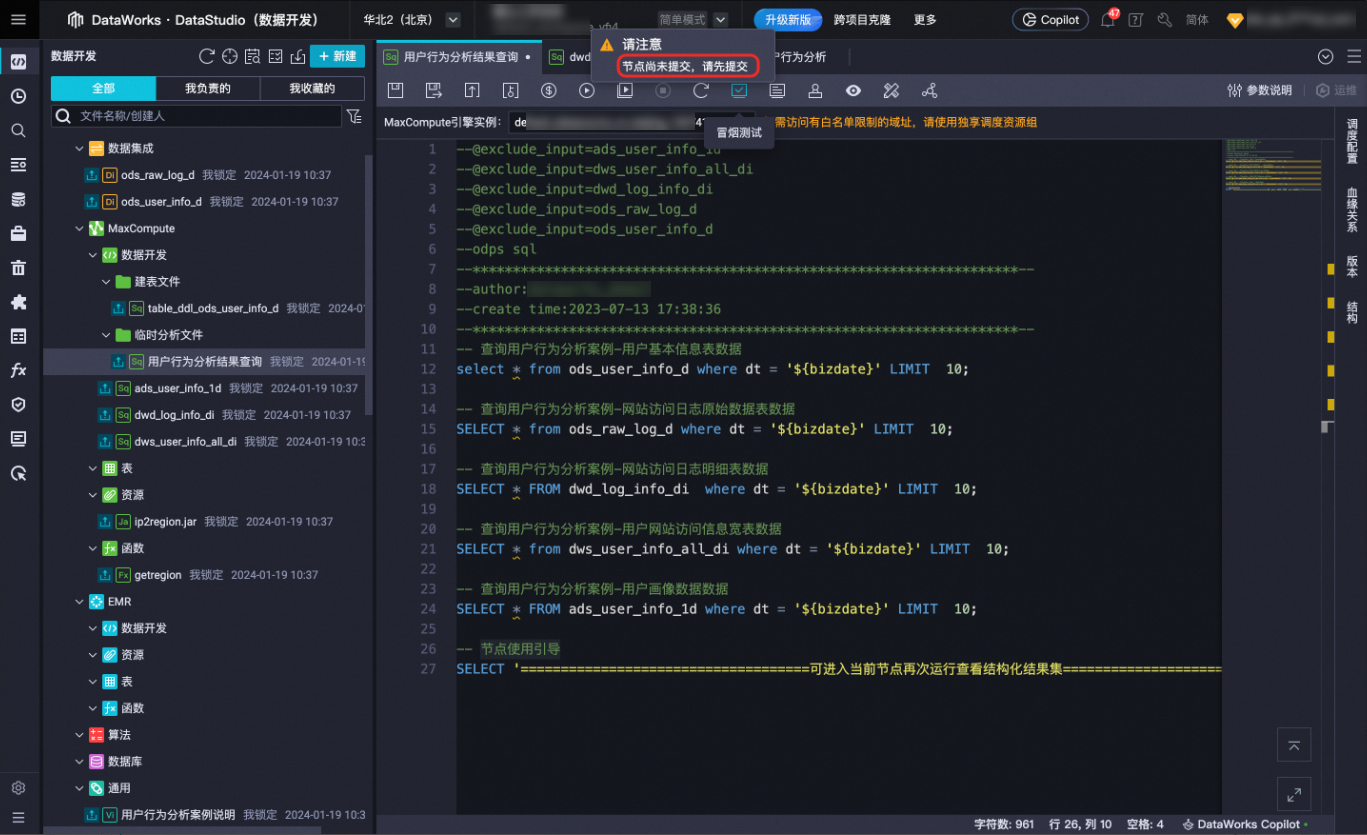Open the toolbox briefcase sidebar icon
The height and width of the screenshot is (835, 1367).
pyautogui.click(x=18, y=234)
